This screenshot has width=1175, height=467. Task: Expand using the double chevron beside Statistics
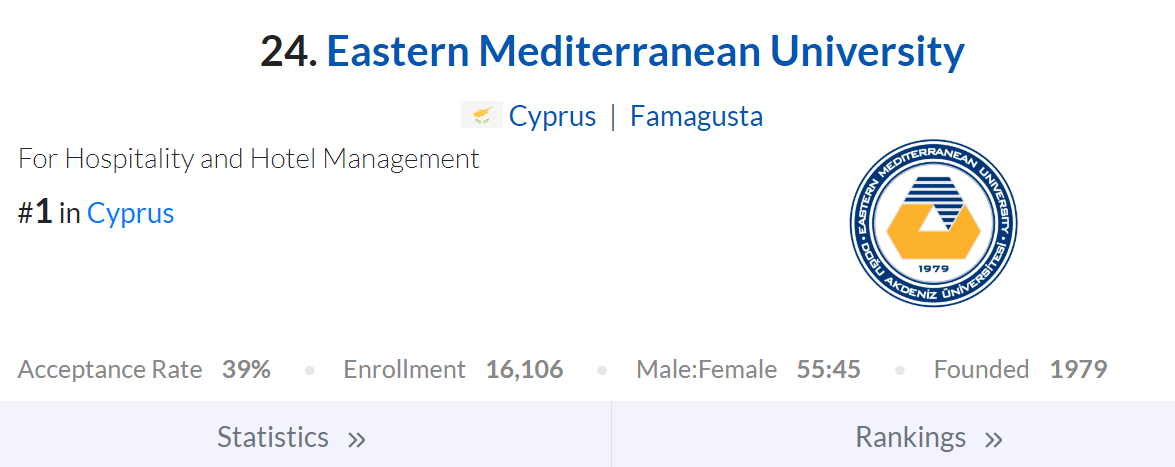click(x=357, y=439)
